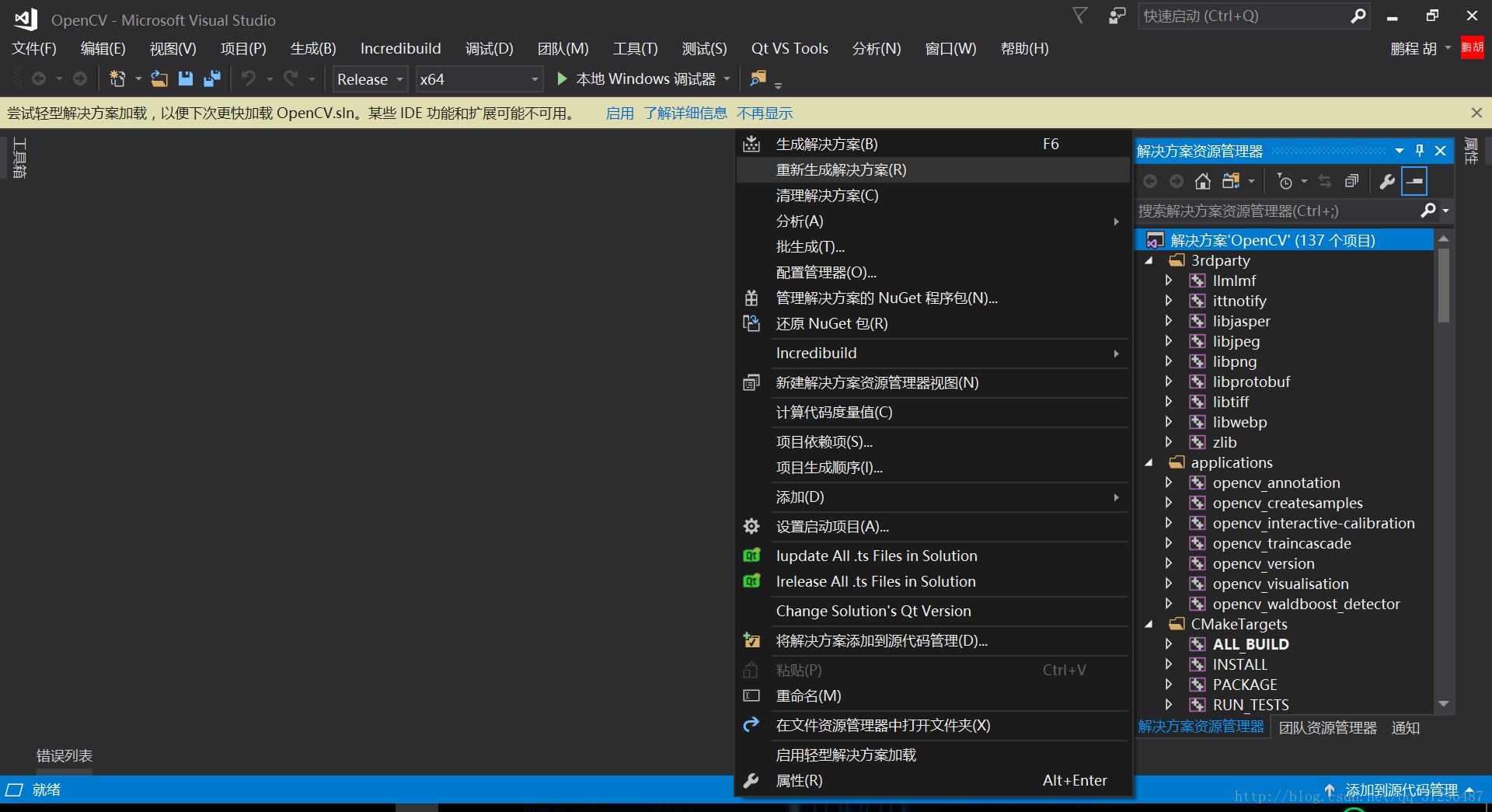This screenshot has height=812, width=1492.
Task: Collapse the 3rdparty folder
Action: pos(1149,261)
